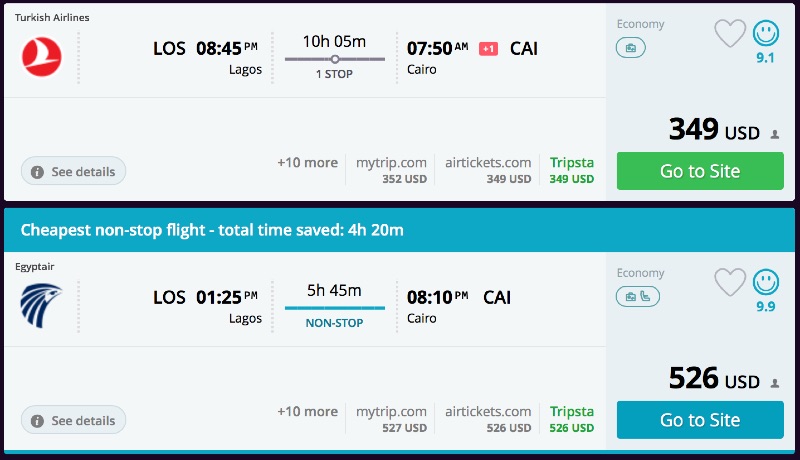Viewport: 800px width, 460px height.
Task: Show +10 more providers for 349 USD flight
Action: (x=307, y=162)
